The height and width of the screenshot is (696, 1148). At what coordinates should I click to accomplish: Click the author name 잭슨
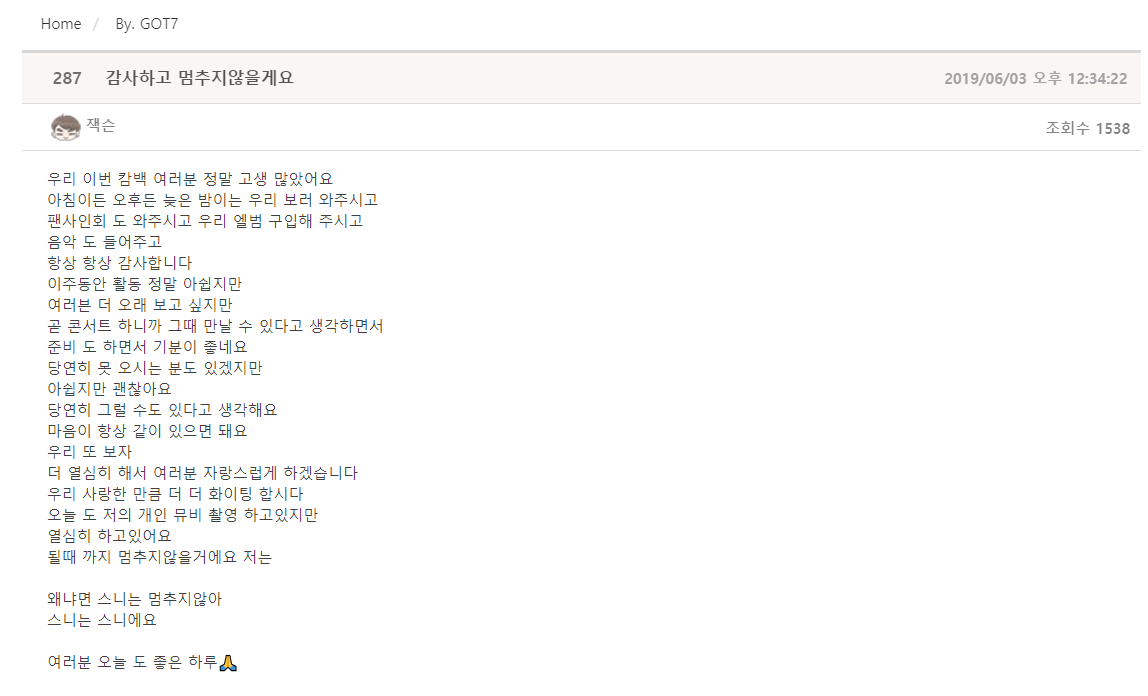(x=101, y=126)
